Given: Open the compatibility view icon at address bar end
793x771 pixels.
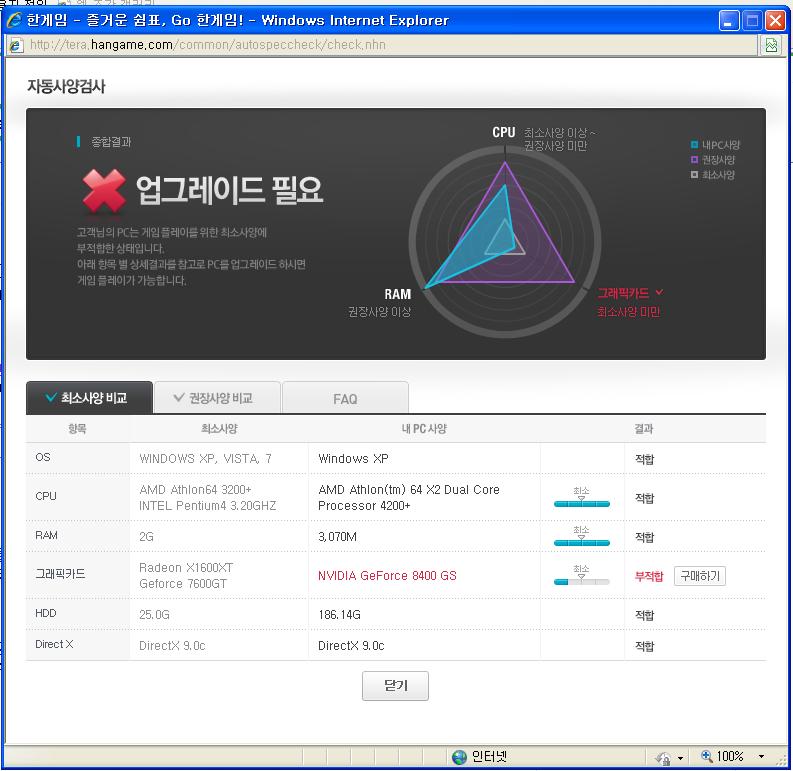Looking at the screenshot, I should point(771,46).
